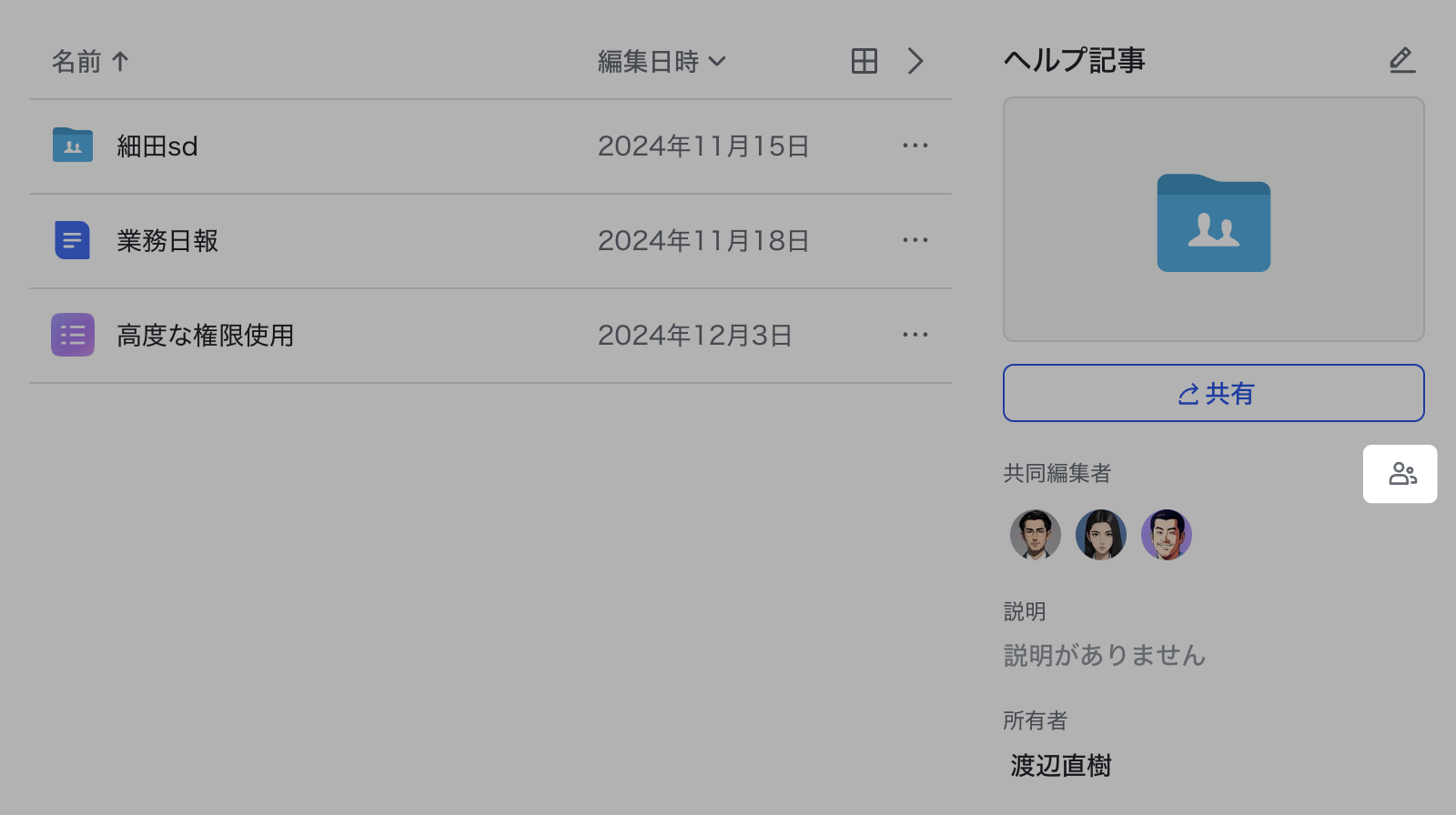1456x815 pixels.
Task: Click the first collaborator avatar
Action: pos(1036,534)
